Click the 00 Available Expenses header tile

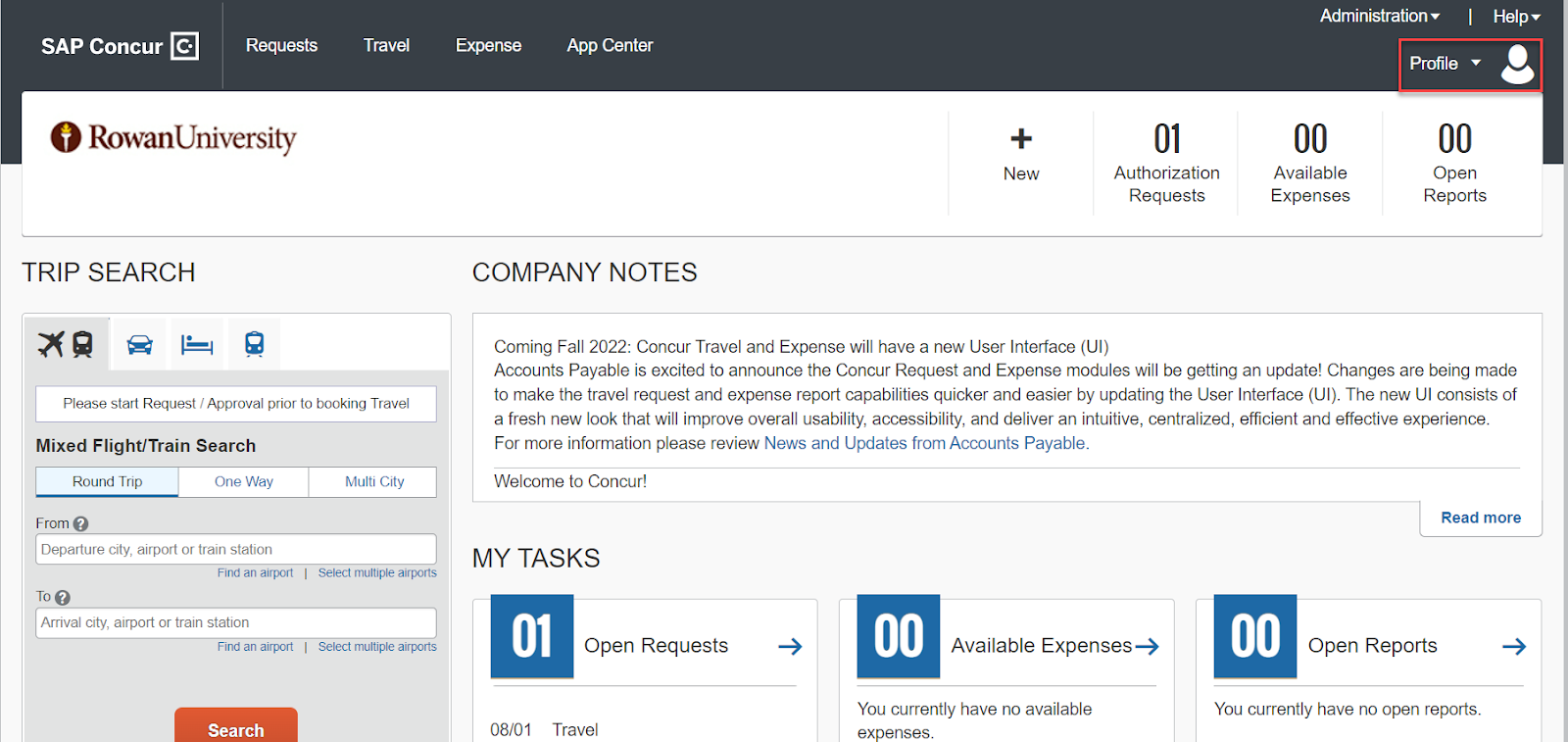click(x=1310, y=163)
